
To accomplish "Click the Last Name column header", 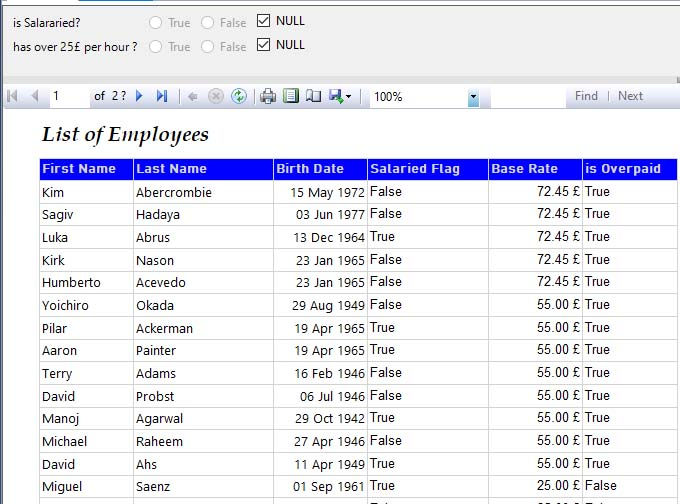I will pos(203,169).
